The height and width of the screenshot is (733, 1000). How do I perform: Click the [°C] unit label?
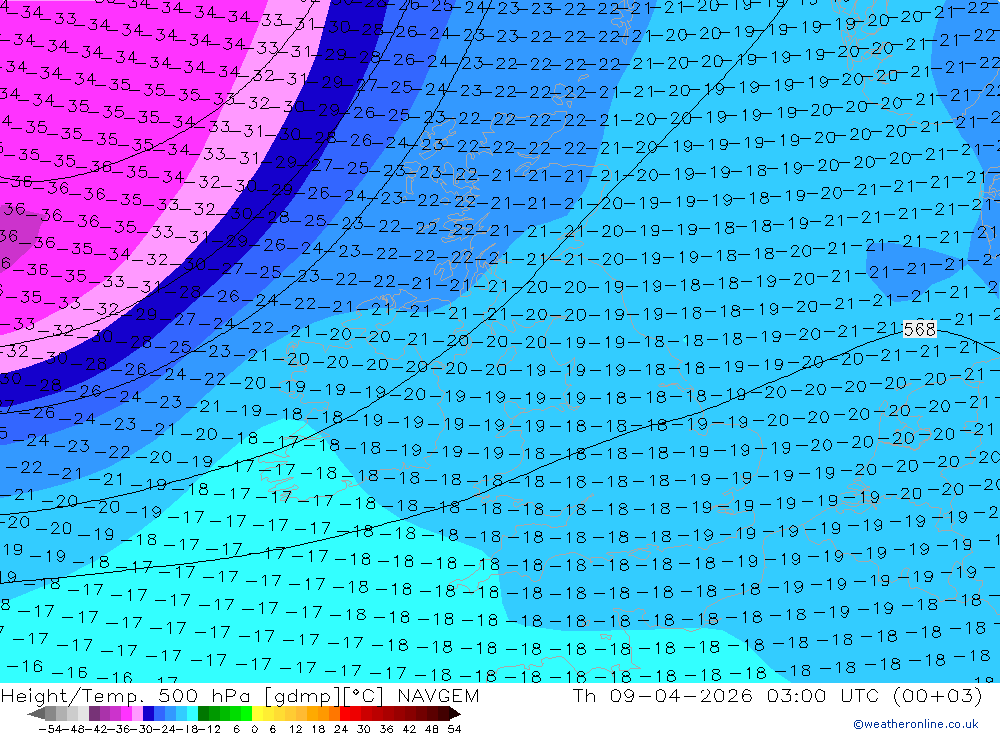coord(364,695)
